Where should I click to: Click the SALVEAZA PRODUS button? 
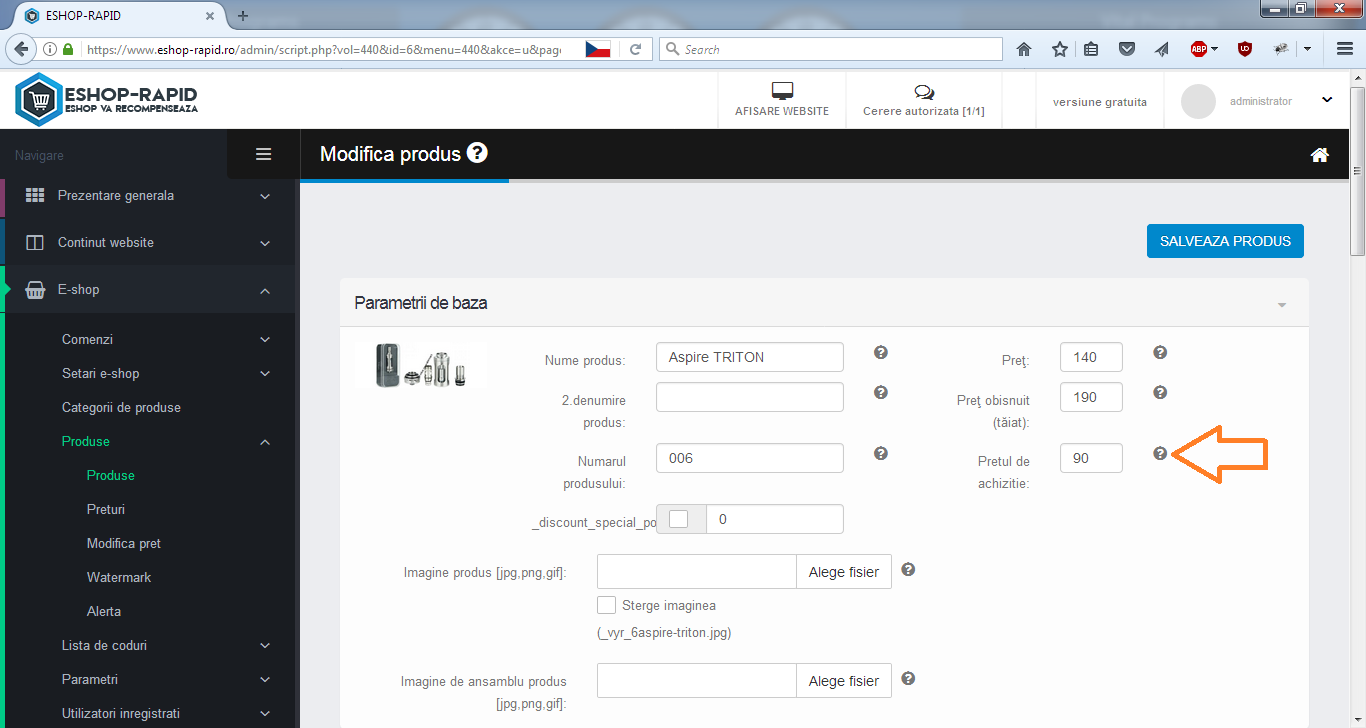pos(1225,241)
